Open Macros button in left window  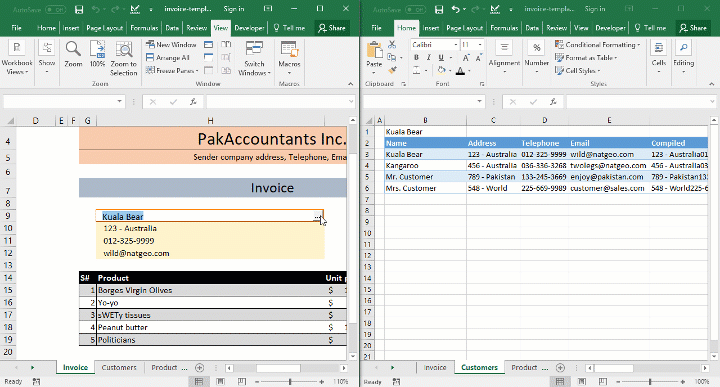tap(289, 57)
